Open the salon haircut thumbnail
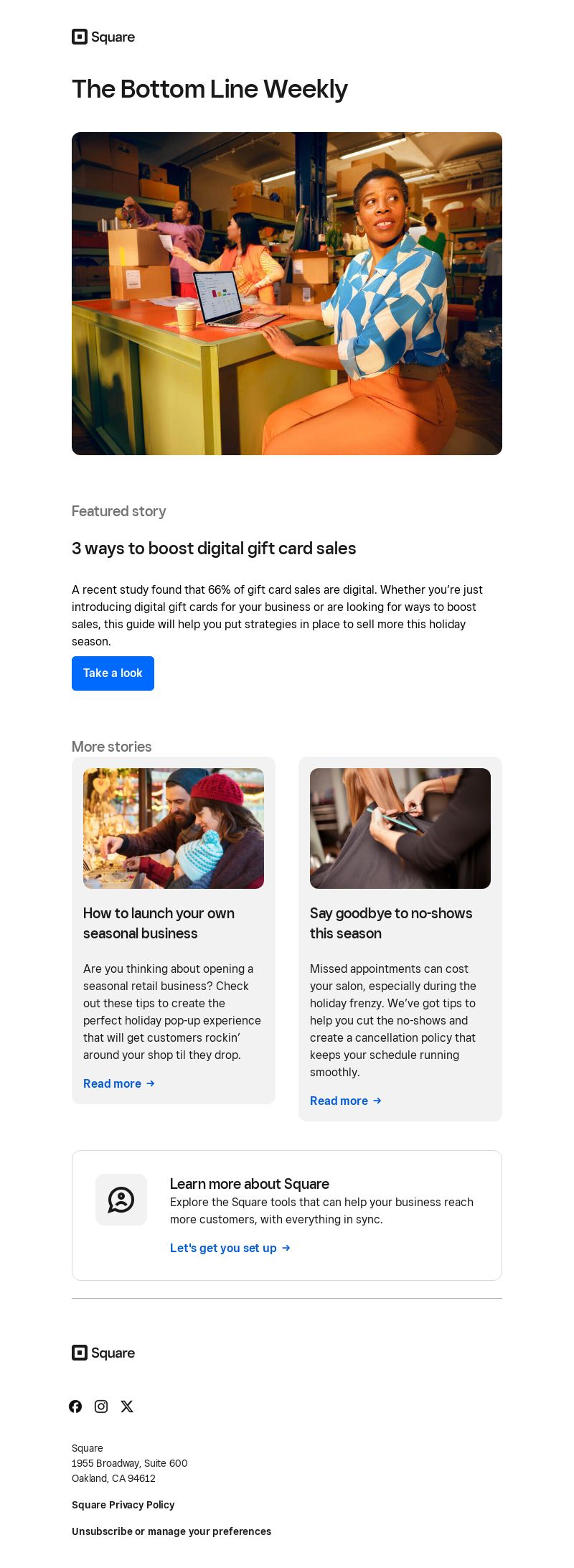 400,829
